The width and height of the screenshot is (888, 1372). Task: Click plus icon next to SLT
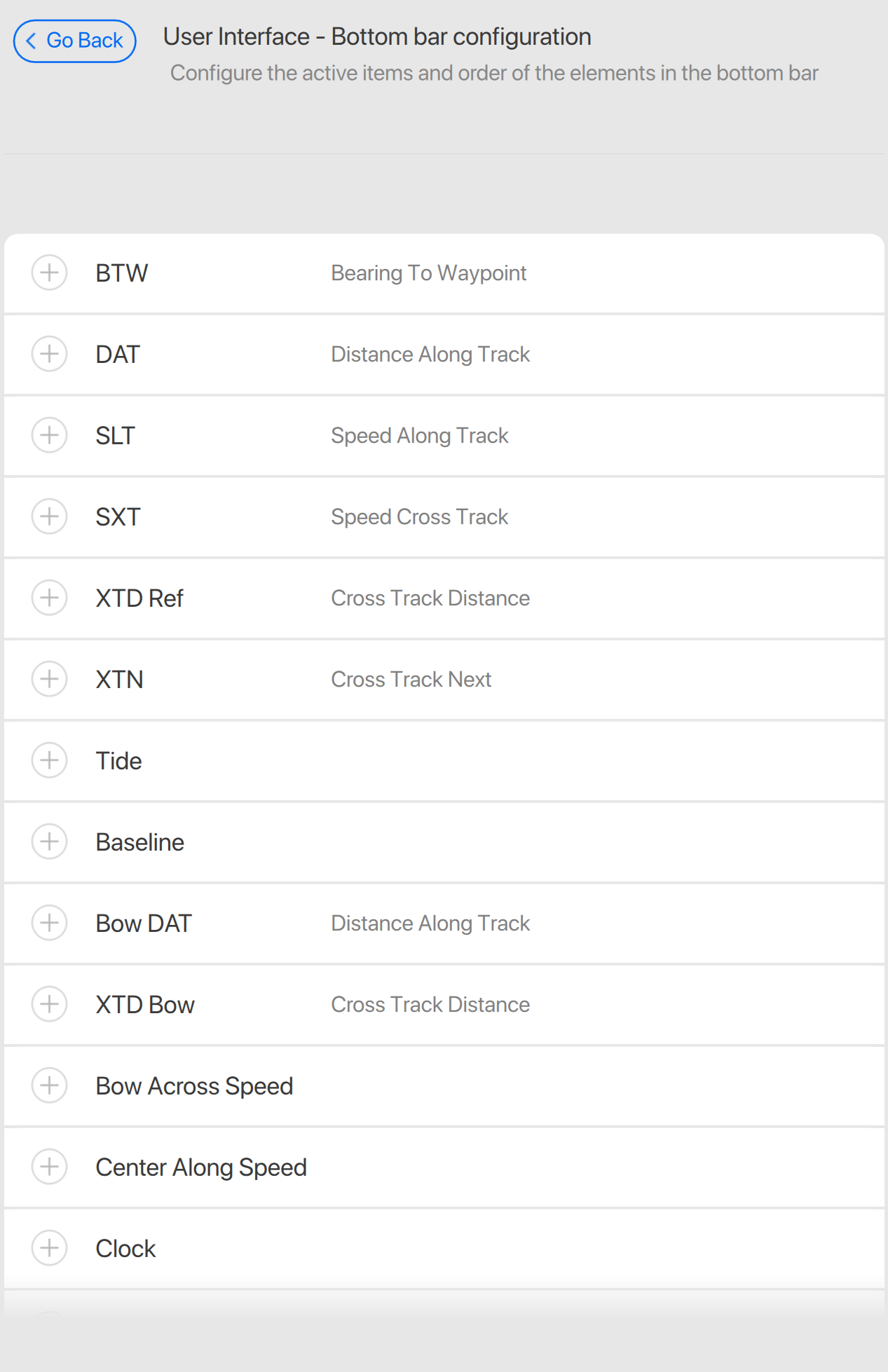tap(49, 435)
